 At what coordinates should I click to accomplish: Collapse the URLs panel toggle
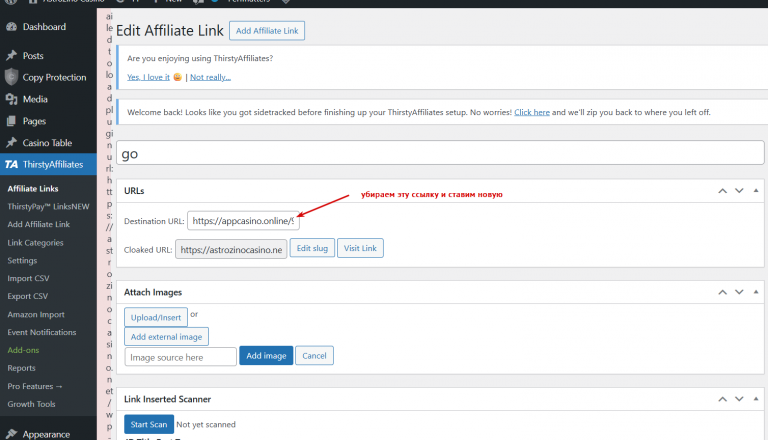tap(756, 191)
